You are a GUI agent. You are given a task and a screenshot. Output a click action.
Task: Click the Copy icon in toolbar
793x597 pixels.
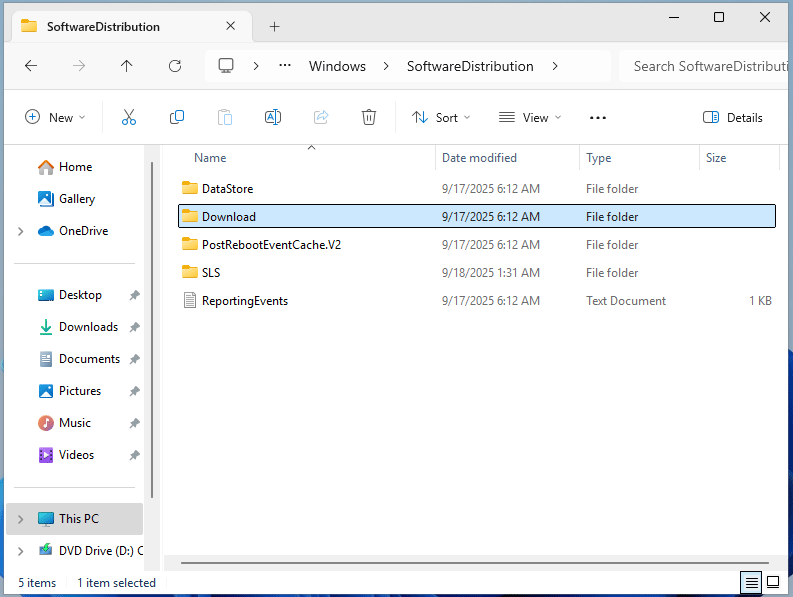[x=177, y=117]
